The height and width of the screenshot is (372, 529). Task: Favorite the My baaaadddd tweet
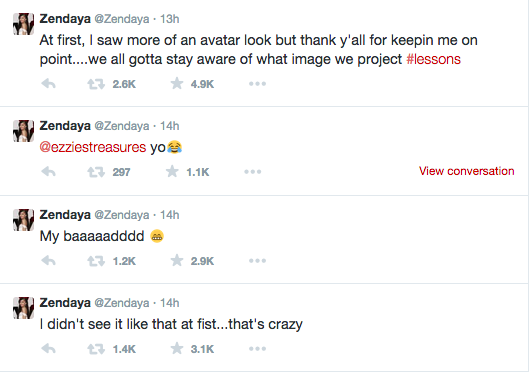177,260
